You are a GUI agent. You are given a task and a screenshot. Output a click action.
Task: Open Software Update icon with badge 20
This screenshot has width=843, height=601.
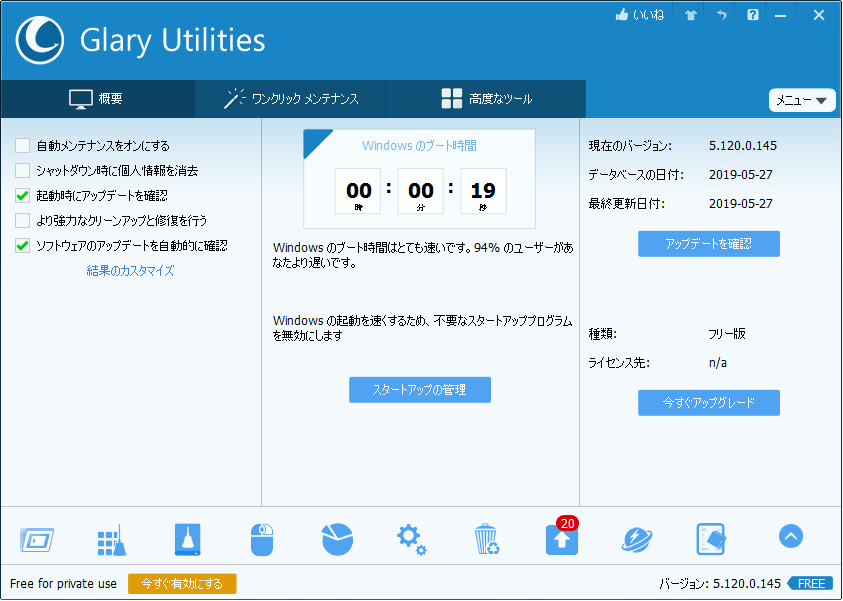point(562,538)
